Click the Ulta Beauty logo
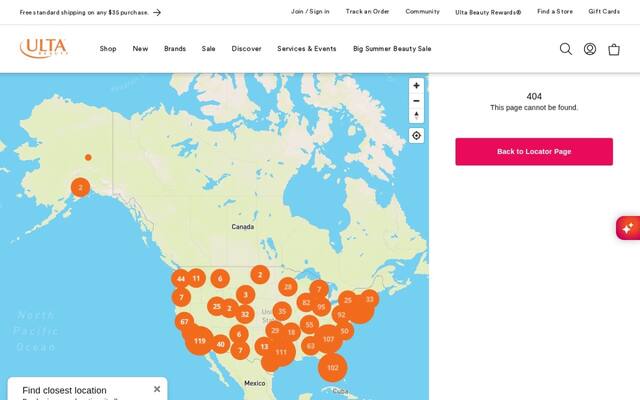Viewport: 640px width, 400px height. 44,48
